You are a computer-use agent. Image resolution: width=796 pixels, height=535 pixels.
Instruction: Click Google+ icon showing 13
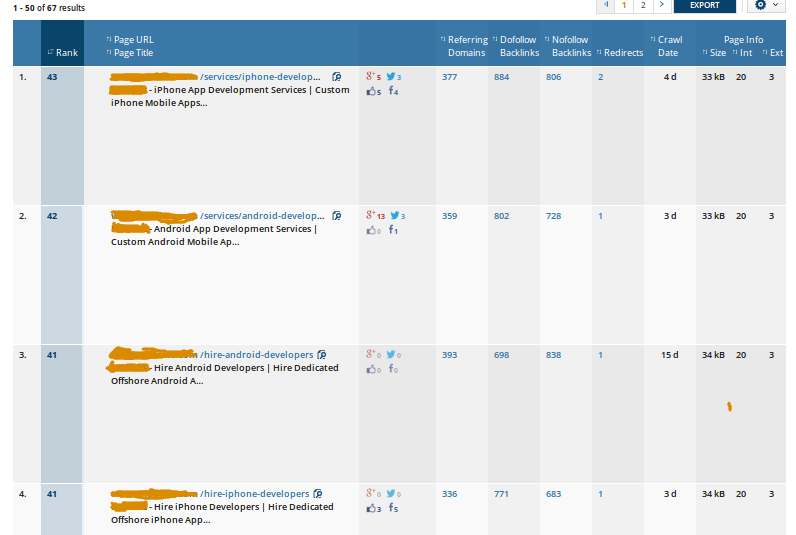coord(371,215)
